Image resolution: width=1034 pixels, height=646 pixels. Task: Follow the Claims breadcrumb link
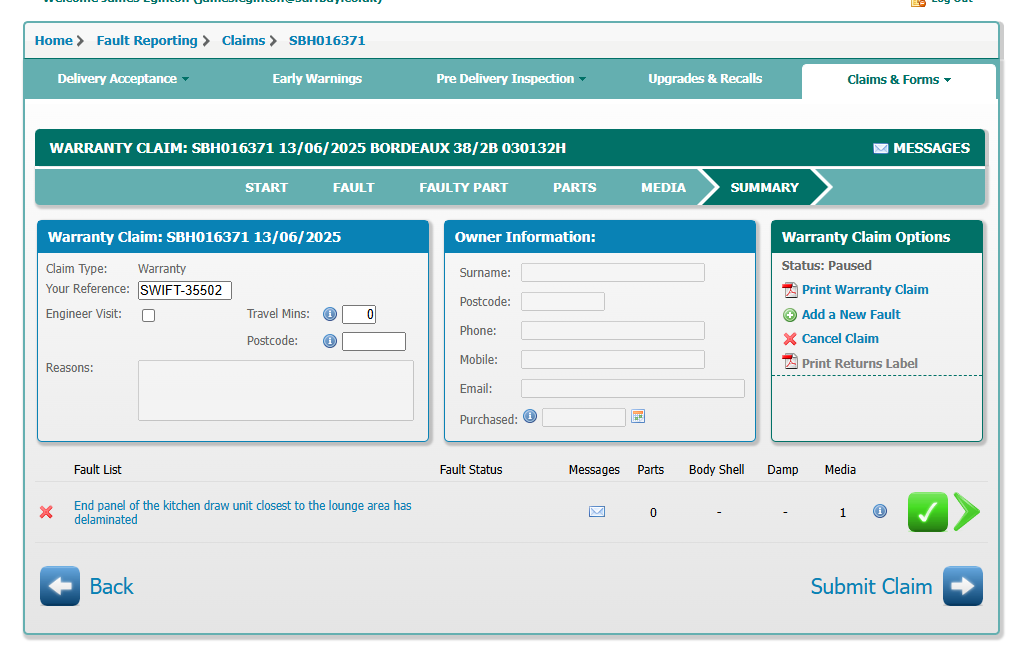[243, 41]
